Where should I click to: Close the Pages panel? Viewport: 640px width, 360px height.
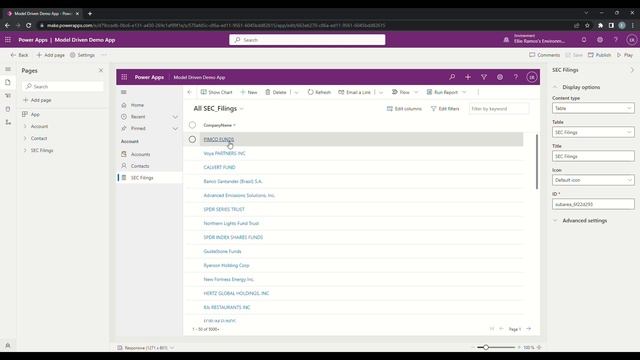101,71
